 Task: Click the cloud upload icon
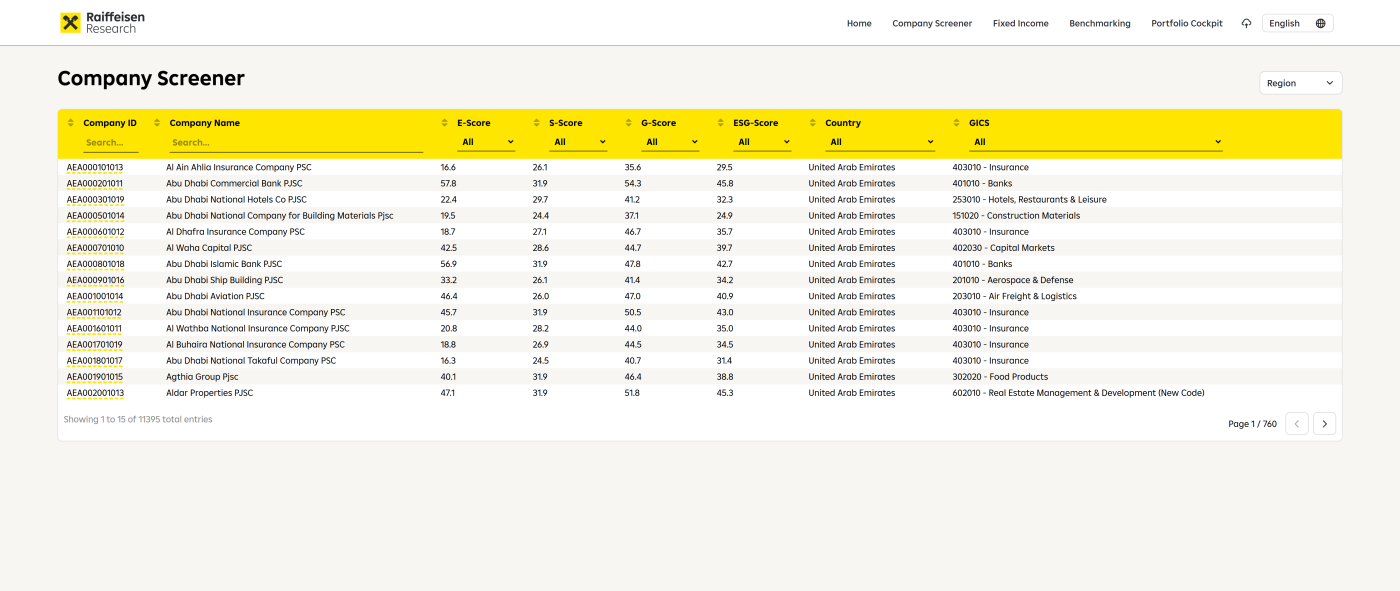pos(1246,23)
